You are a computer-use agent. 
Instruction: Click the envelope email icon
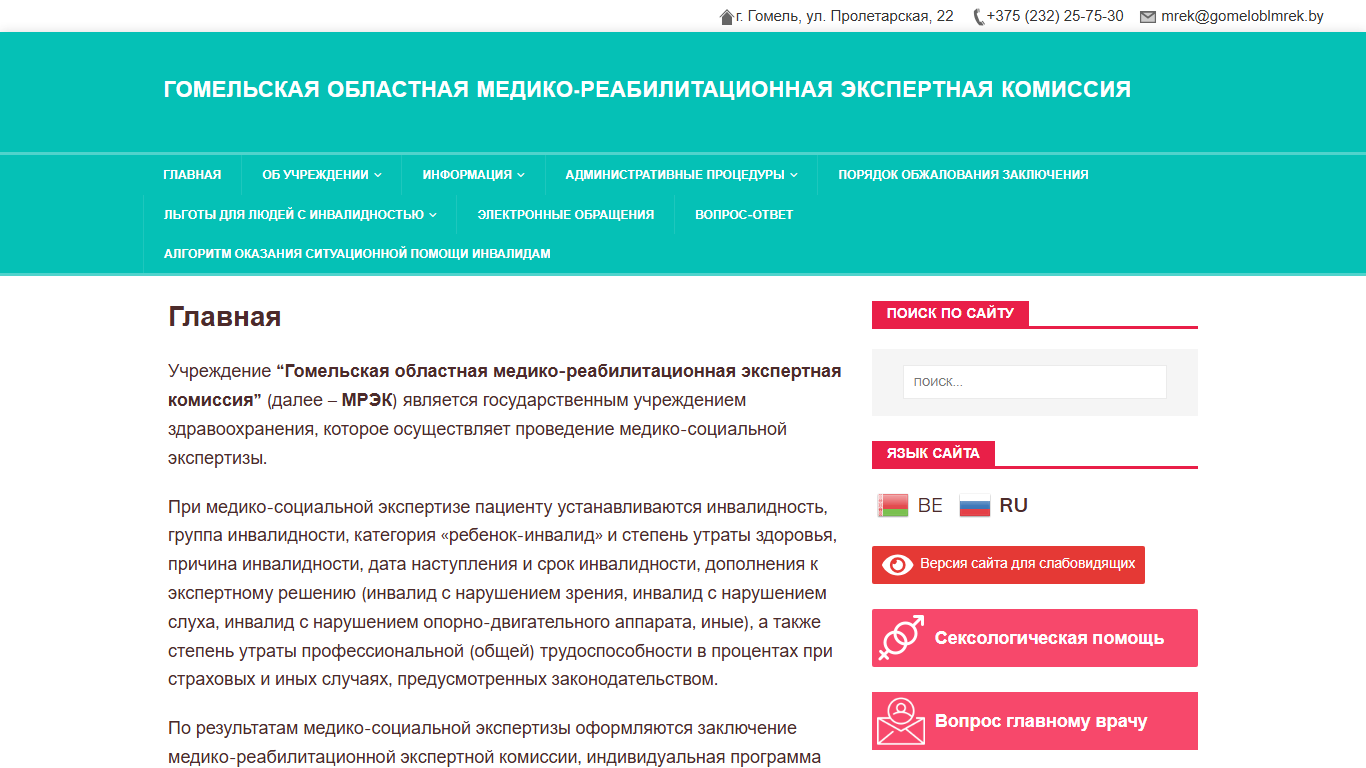click(x=1148, y=17)
